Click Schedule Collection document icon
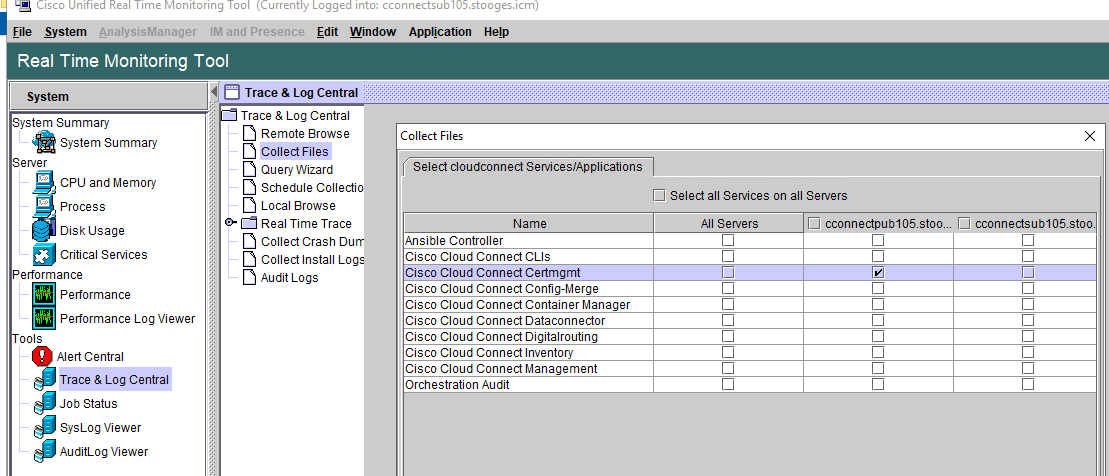Screen dimensions: 1109x476 point(249,187)
